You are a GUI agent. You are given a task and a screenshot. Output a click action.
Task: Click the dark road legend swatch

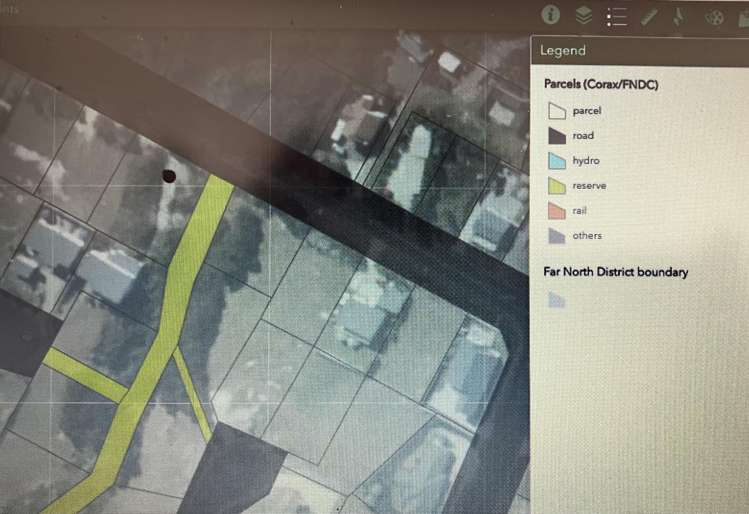pyautogui.click(x=556, y=136)
